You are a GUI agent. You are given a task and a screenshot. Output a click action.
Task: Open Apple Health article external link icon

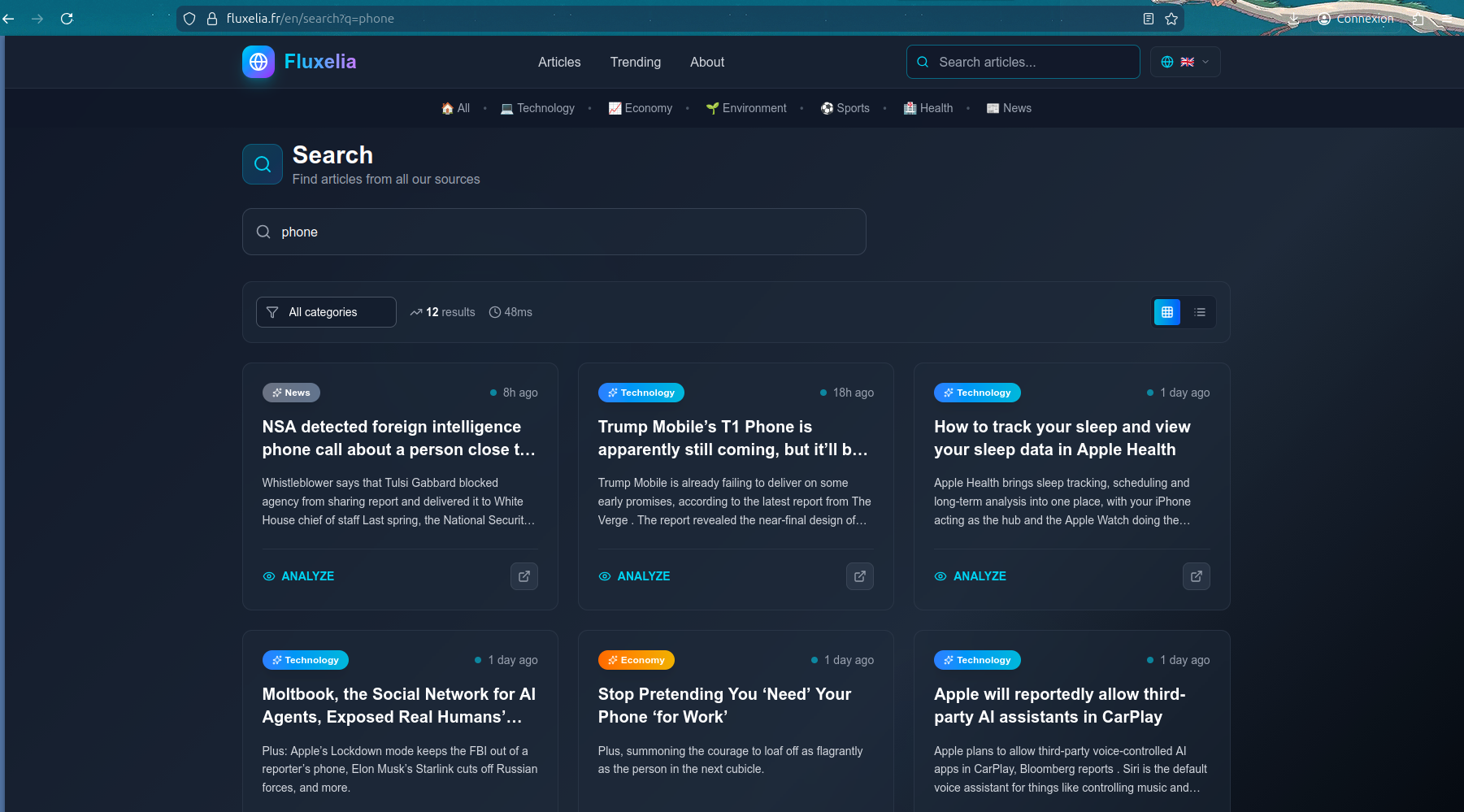(x=1197, y=576)
